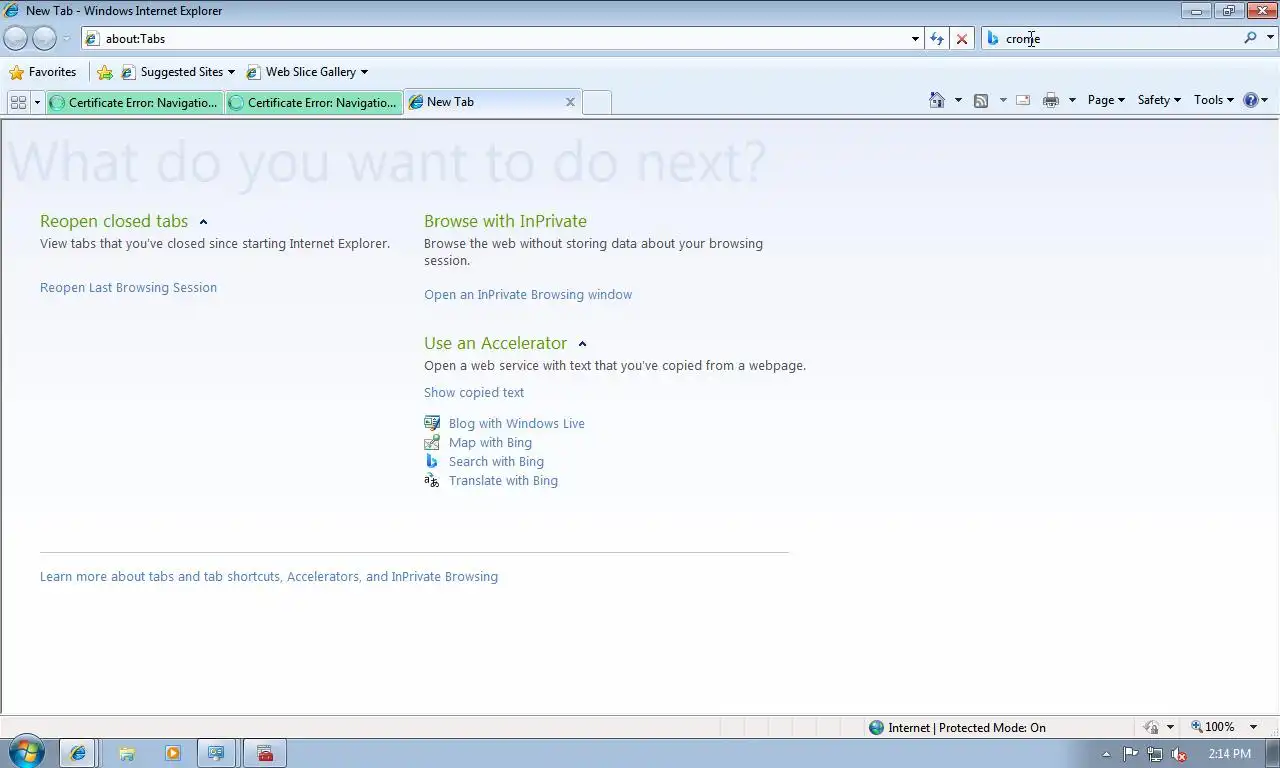This screenshot has height=768, width=1280.
Task: Click the privacy report status bar icon
Action: click(x=1152, y=728)
